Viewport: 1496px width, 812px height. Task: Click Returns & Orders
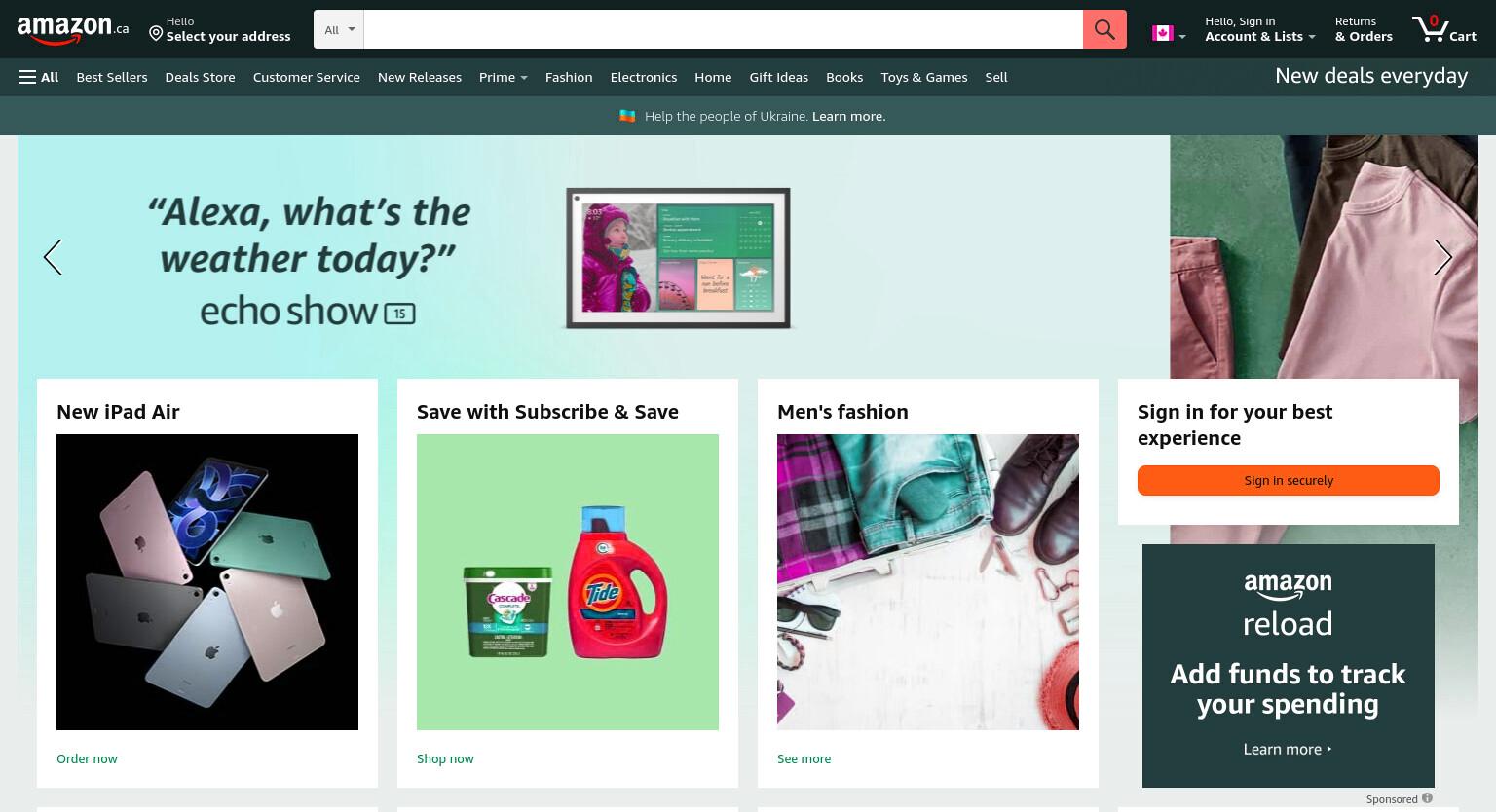pos(1364,29)
